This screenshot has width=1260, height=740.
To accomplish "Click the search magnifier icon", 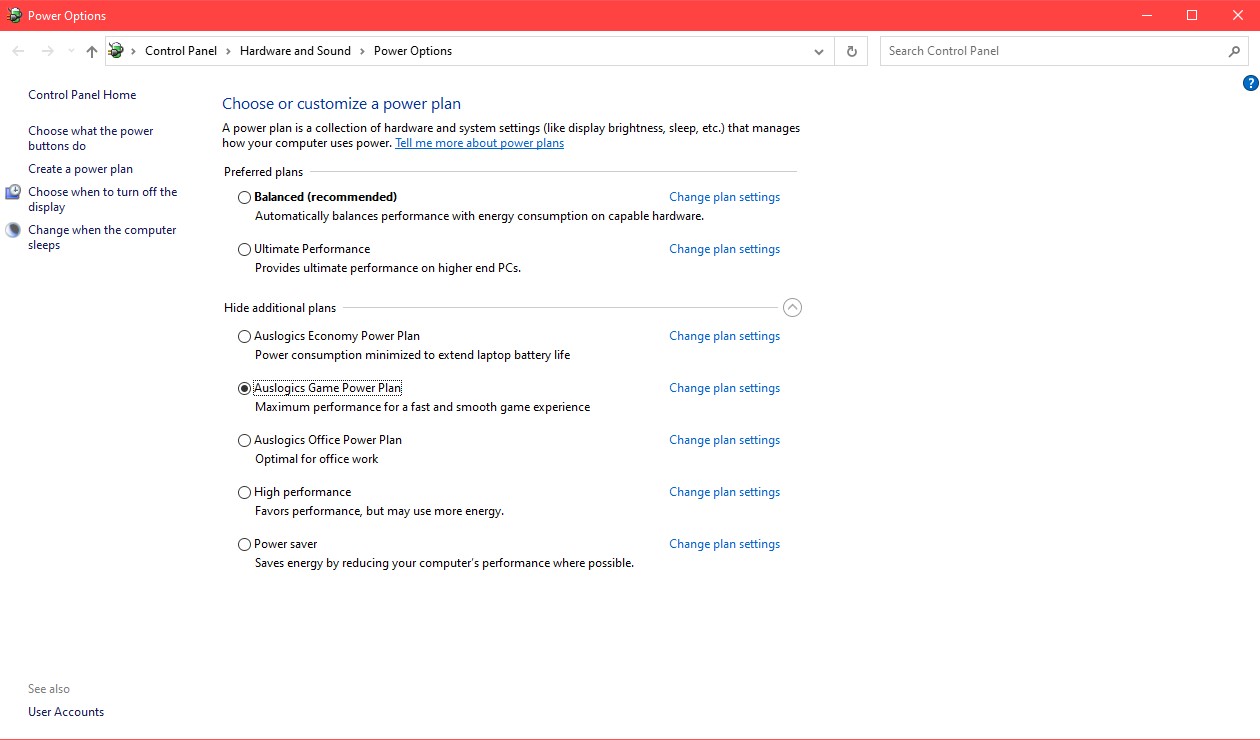I will 1234,51.
